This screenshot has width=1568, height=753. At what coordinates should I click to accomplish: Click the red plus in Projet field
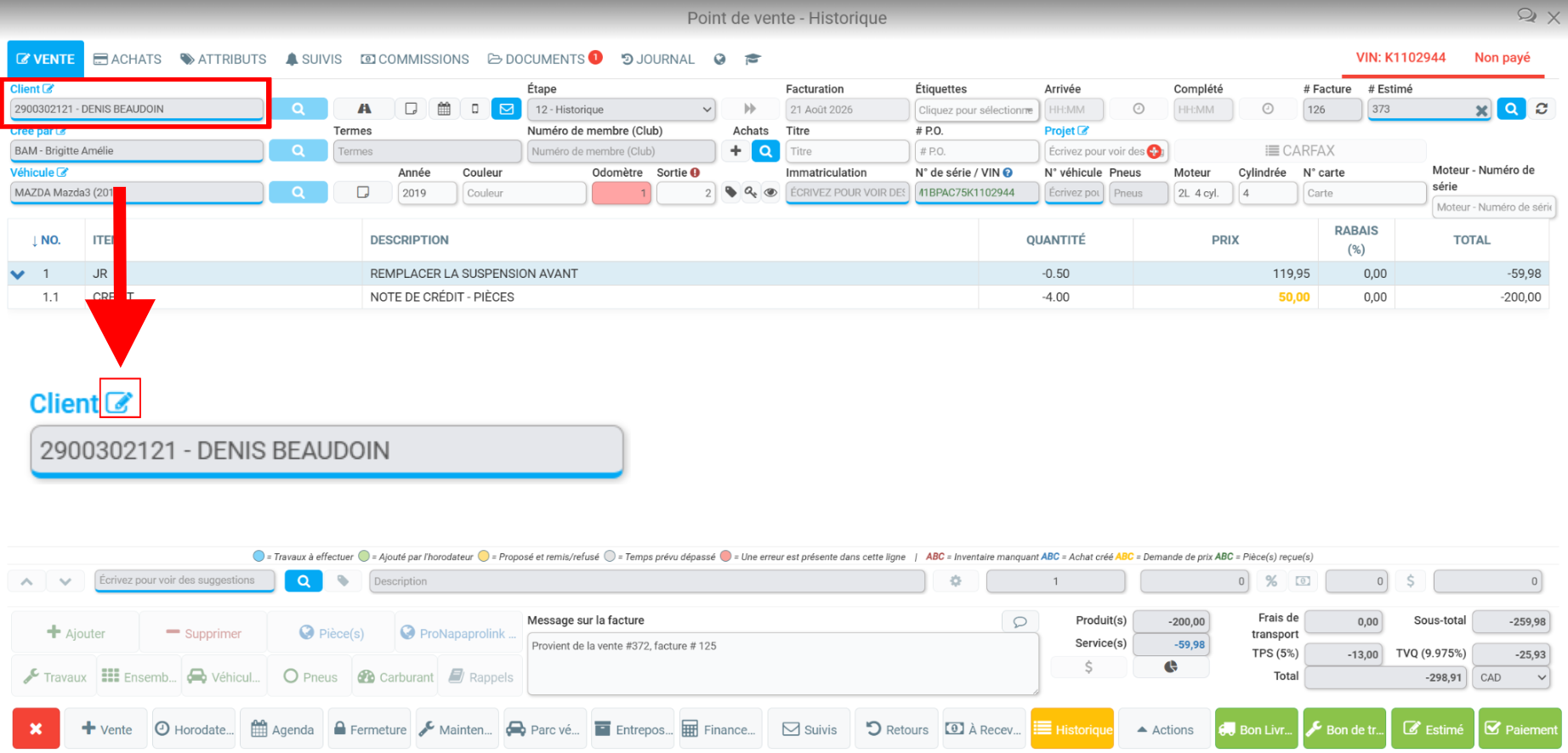tap(1154, 151)
